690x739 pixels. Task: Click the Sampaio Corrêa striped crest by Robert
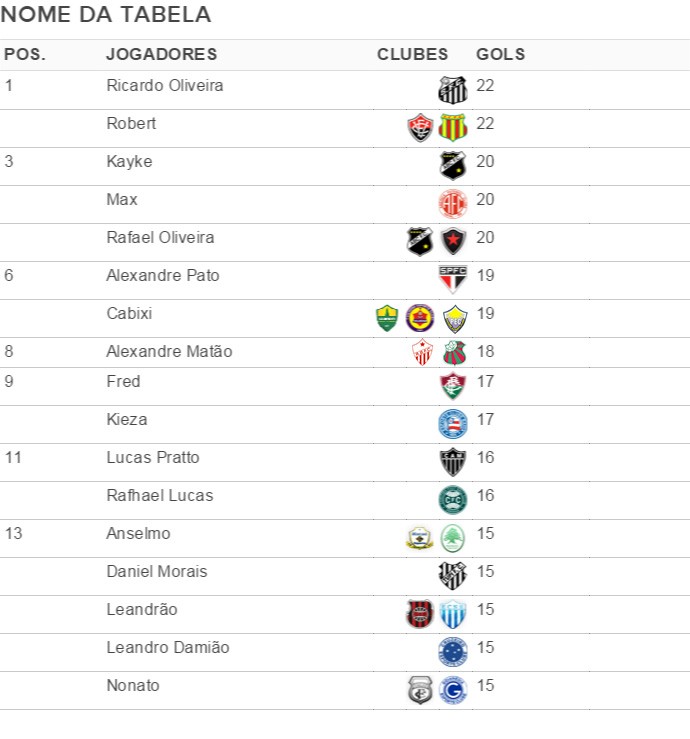(x=452, y=128)
